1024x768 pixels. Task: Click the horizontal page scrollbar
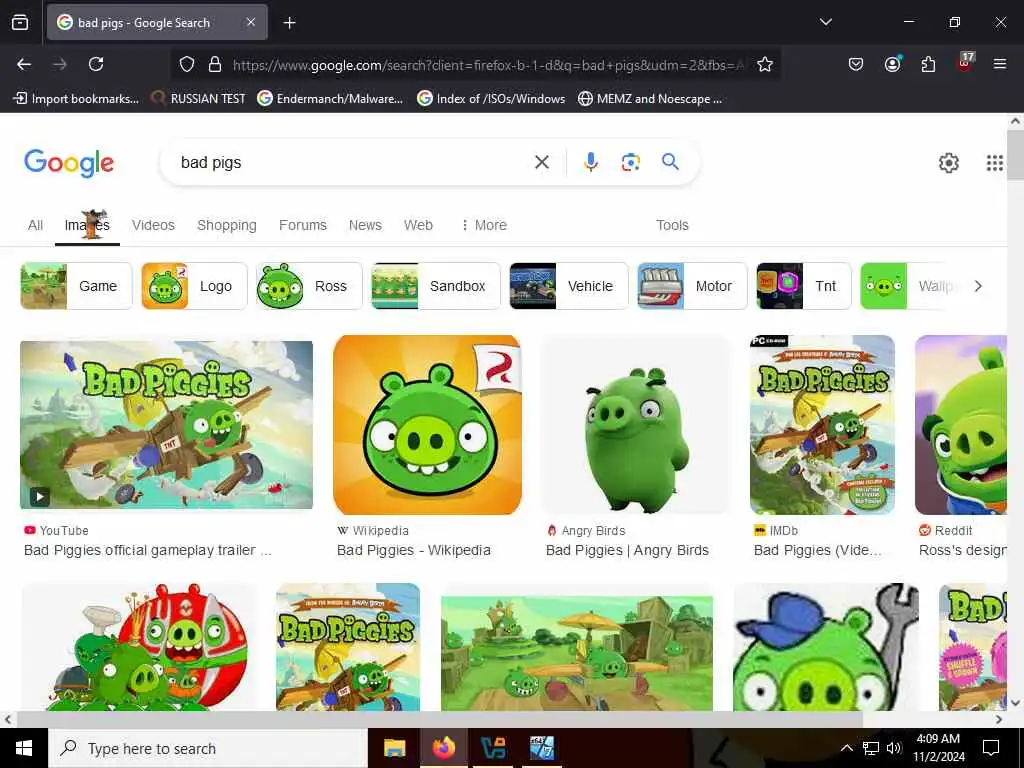tap(439, 719)
